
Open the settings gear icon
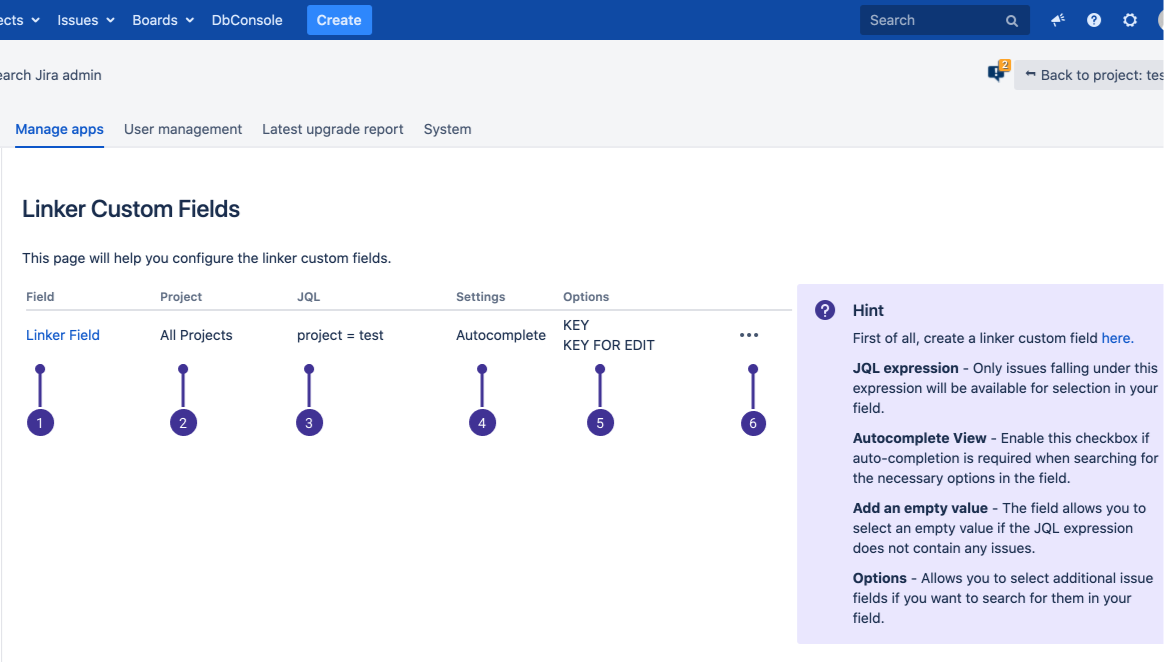coord(1129,20)
